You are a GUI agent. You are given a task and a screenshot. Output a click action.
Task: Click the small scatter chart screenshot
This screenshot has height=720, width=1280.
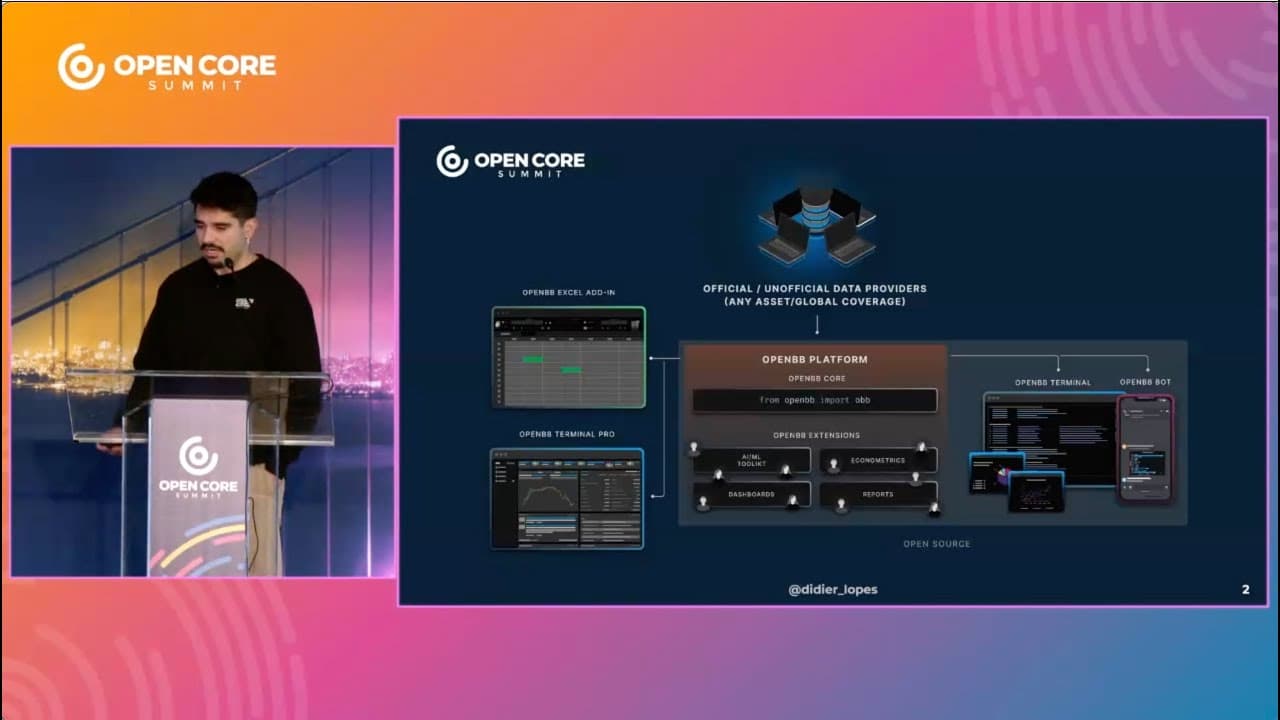point(1035,492)
